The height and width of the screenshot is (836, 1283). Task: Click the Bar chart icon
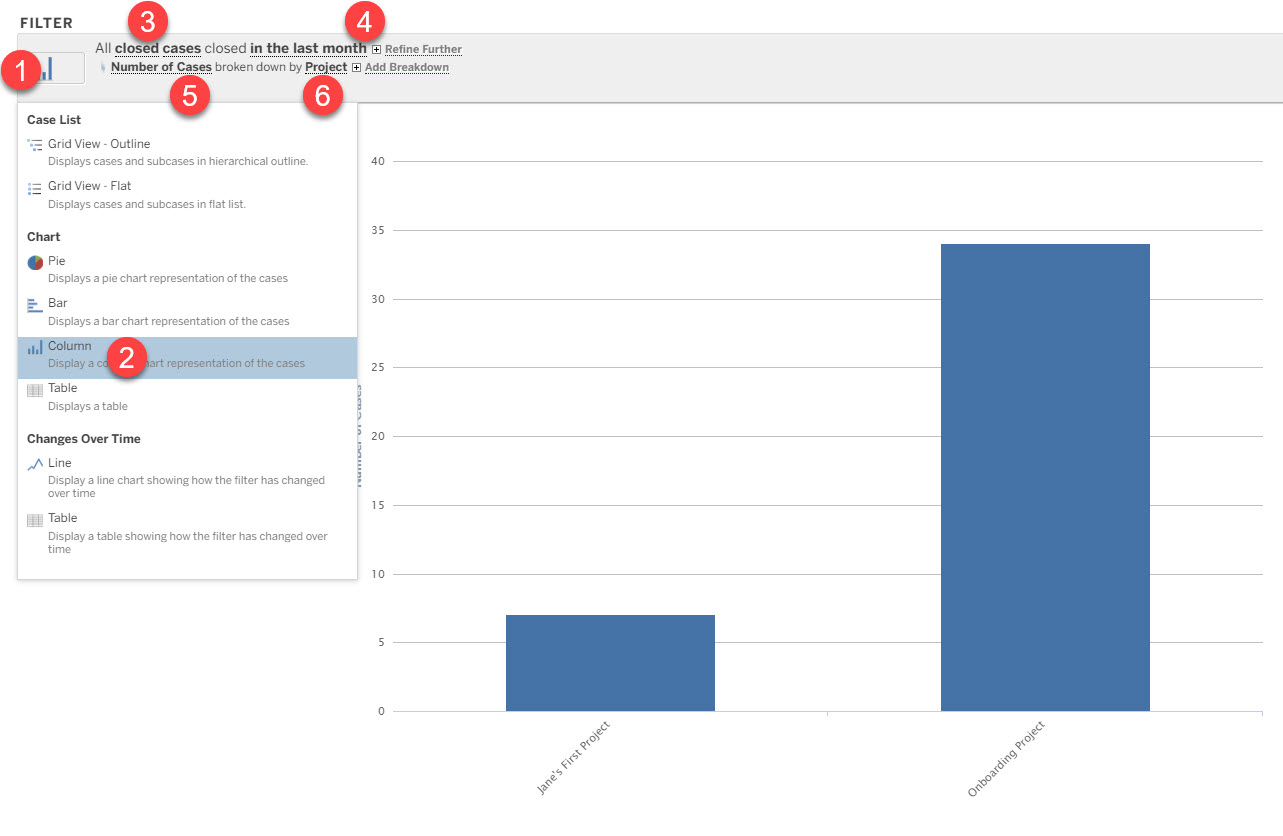[x=35, y=305]
